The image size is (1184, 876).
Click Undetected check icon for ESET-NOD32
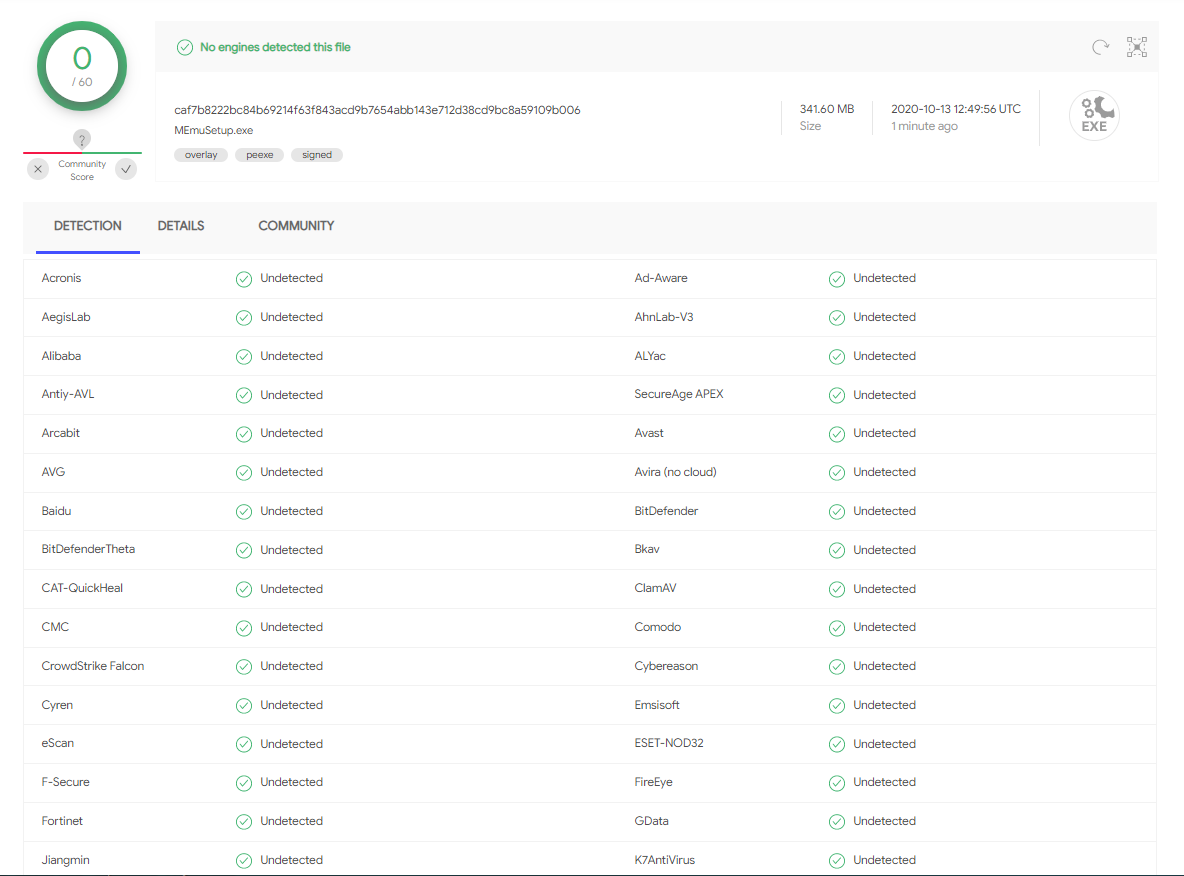point(837,744)
